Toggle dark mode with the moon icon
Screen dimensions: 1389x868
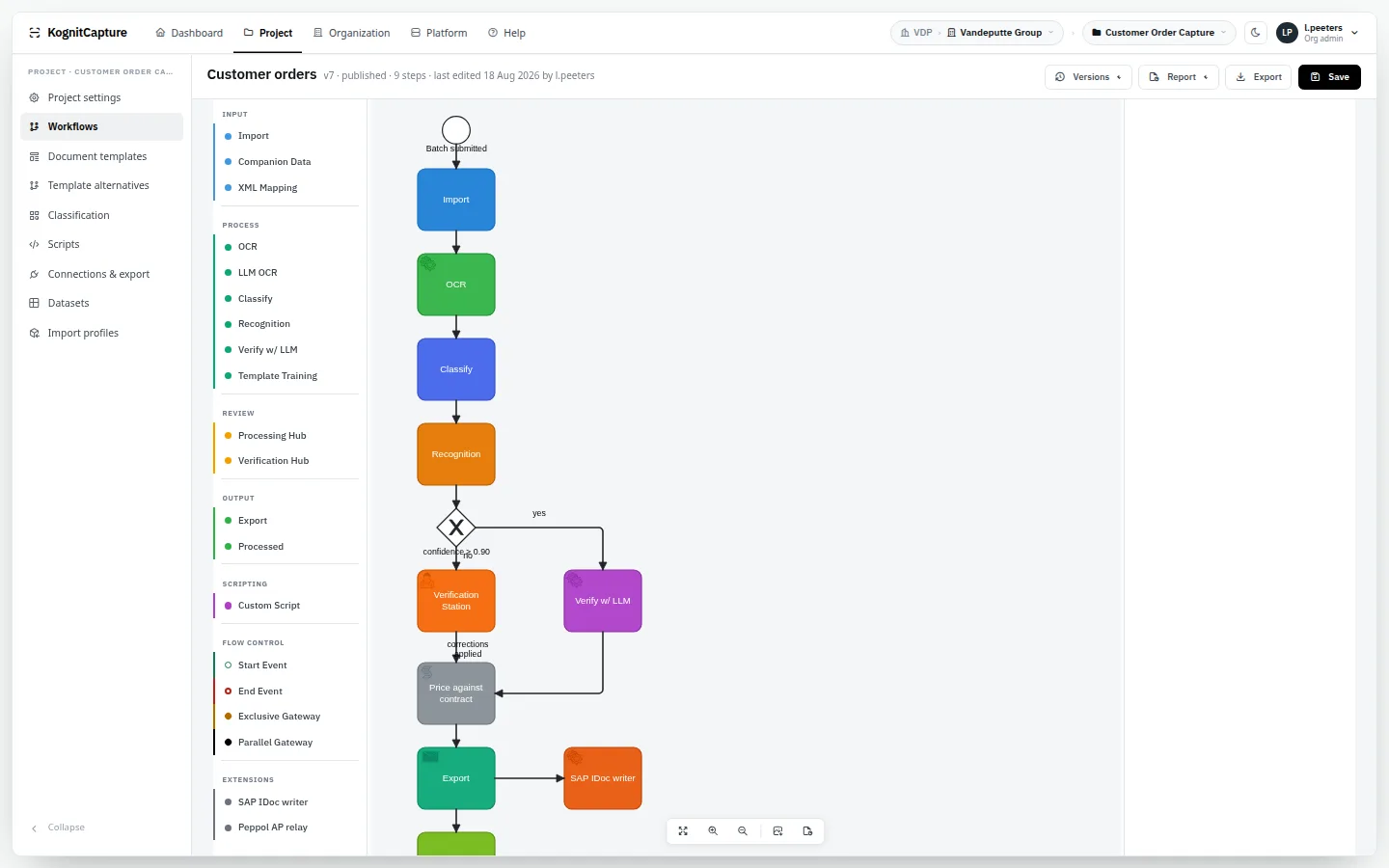[1256, 33]
